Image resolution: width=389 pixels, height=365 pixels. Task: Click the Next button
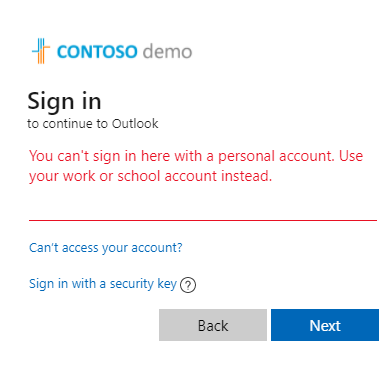tap(325, 325)
